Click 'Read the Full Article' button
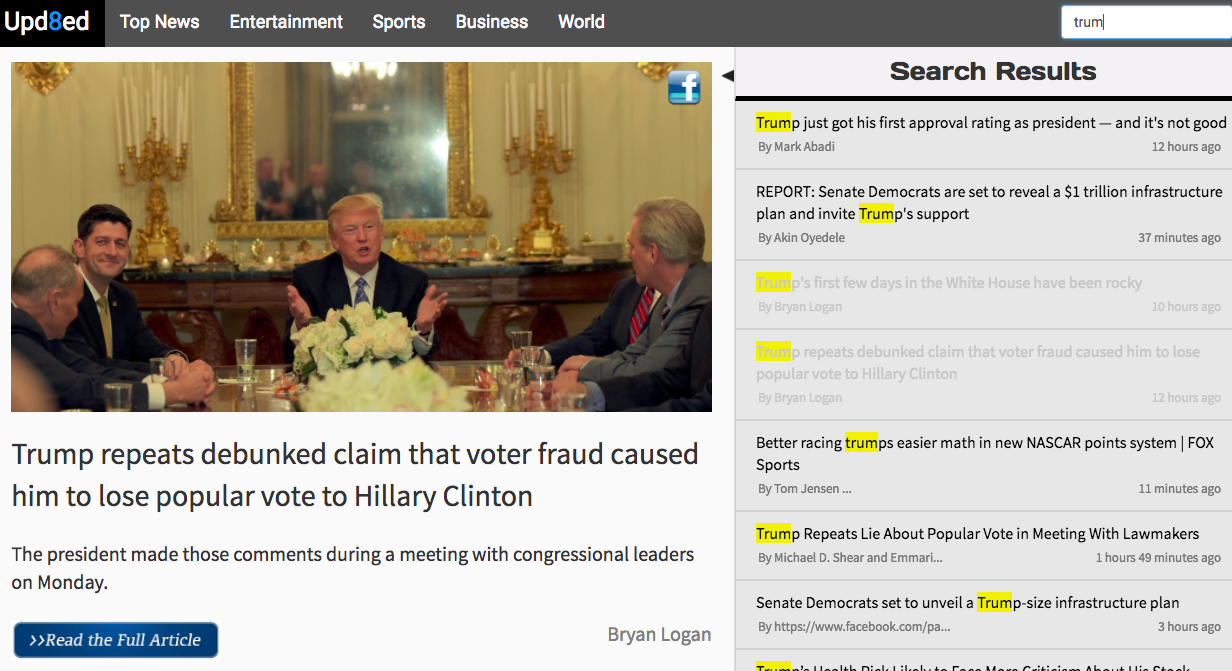1232x671 pixels. point(116,640)
